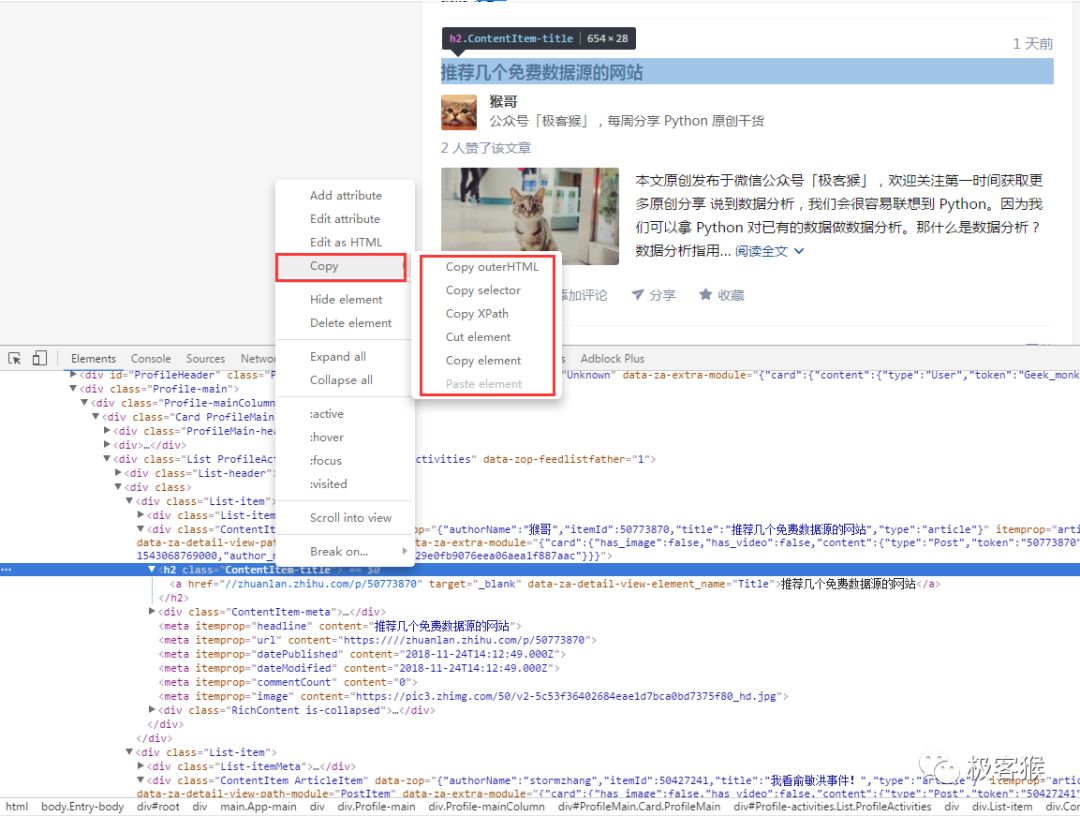Expand the ProfileHeader div node
This screenshot has height=816, width=1080.
pyautogui.click(x=73, y=375)
